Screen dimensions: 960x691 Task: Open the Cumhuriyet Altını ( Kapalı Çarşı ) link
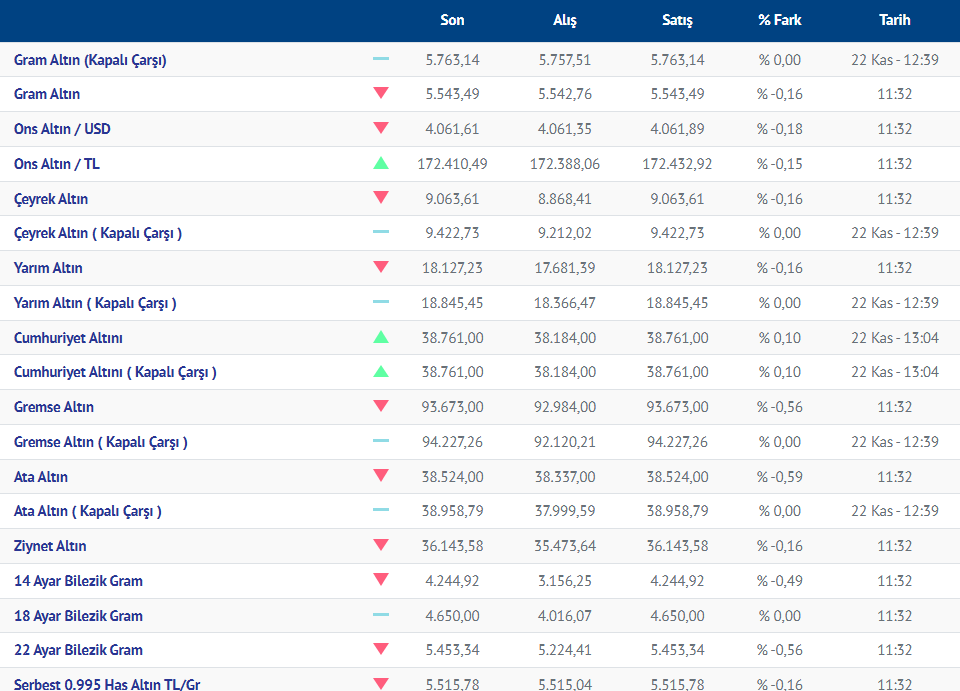coord(115,372)
